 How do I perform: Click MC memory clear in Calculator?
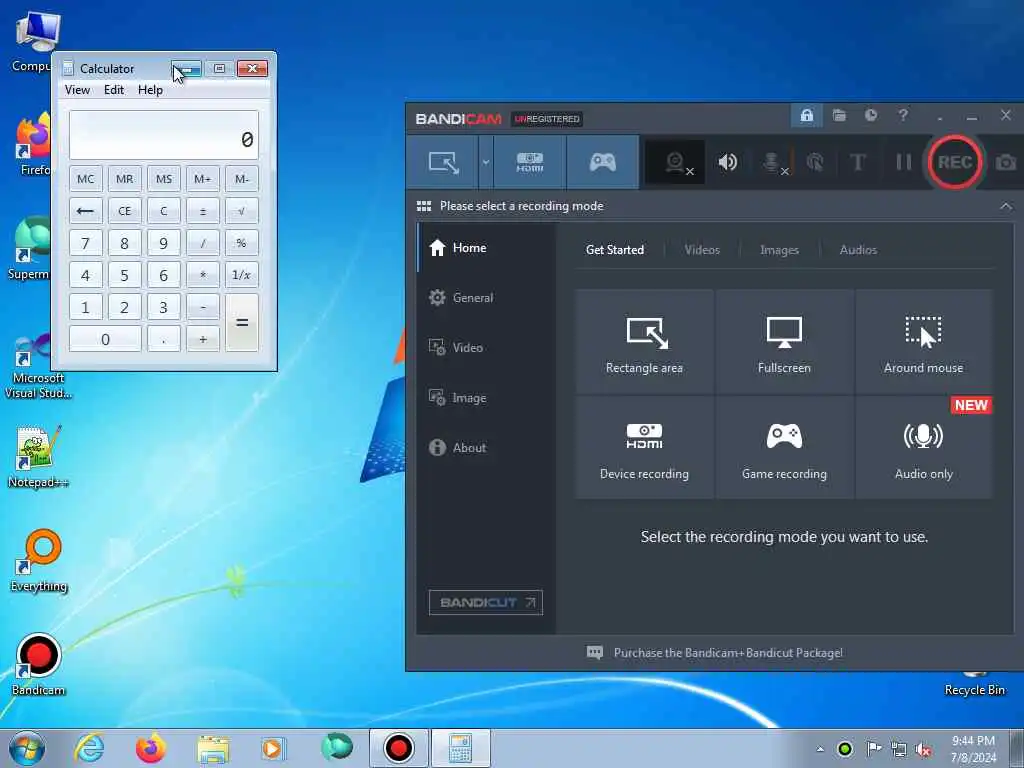coord(86,179)
